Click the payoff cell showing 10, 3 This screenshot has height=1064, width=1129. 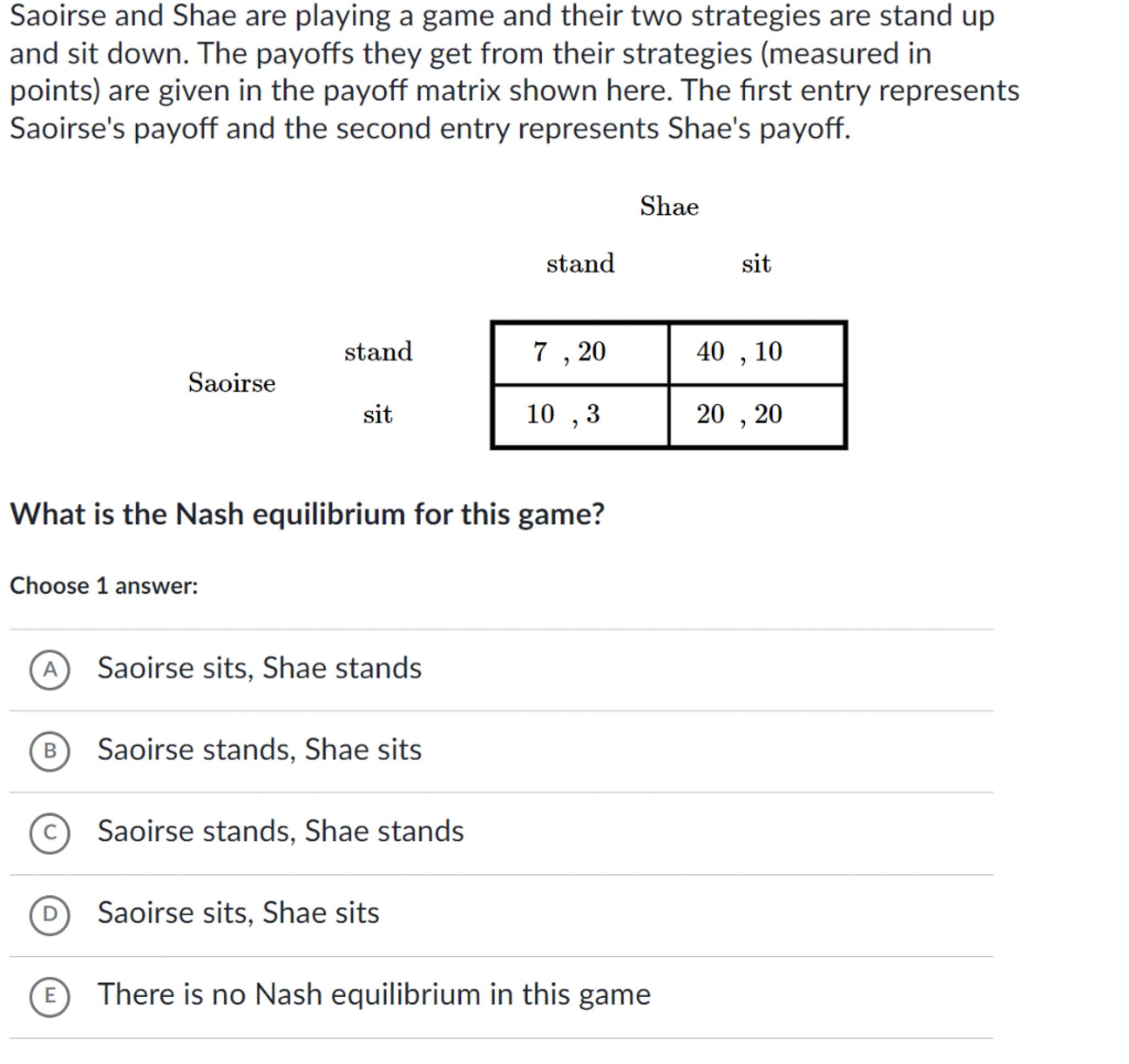pos(580,416)
